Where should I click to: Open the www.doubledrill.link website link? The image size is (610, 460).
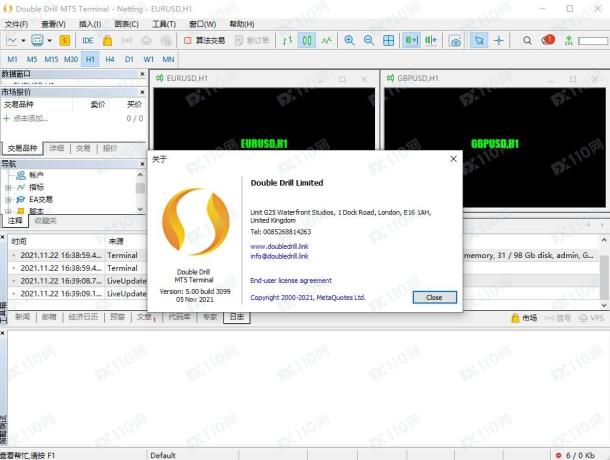pos(279,246)
